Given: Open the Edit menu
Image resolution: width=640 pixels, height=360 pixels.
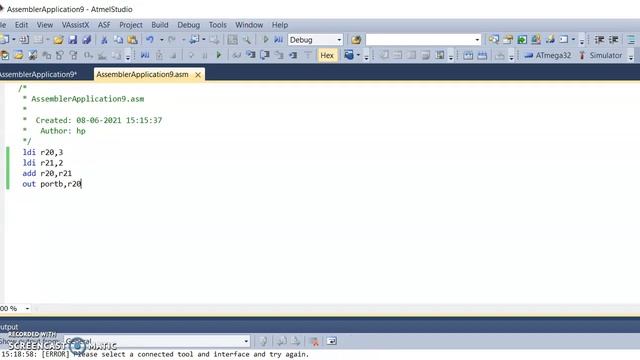Looking at the screenshot, I should pos(21,25).
